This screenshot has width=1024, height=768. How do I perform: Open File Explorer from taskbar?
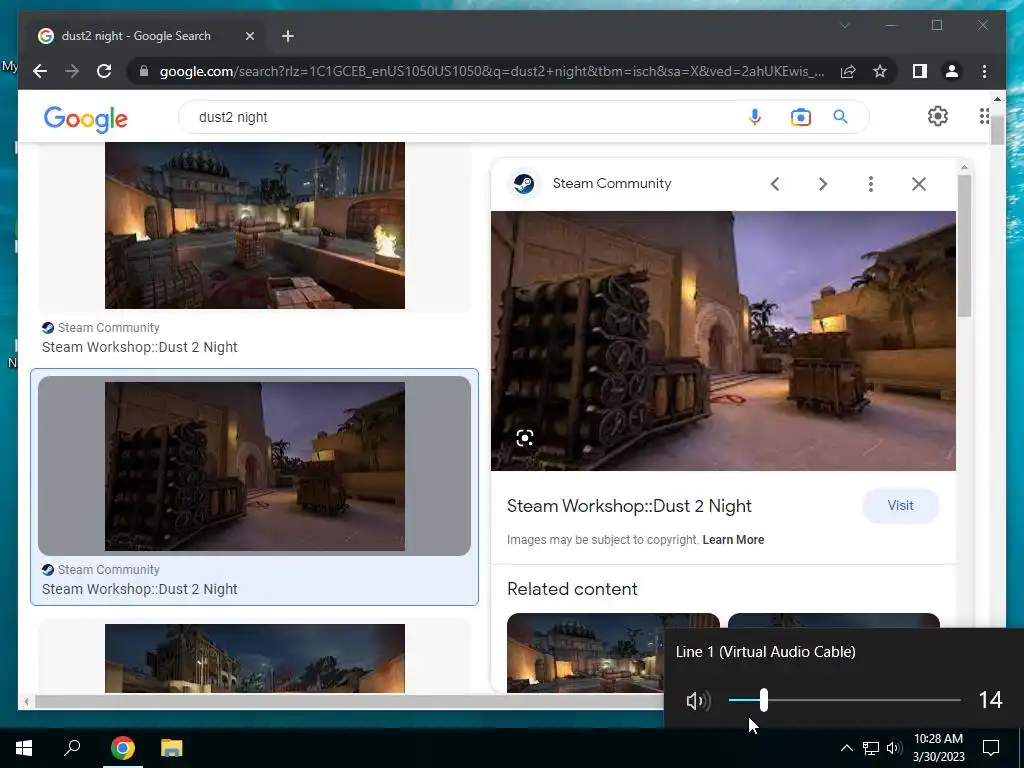[x=172, y=748]
